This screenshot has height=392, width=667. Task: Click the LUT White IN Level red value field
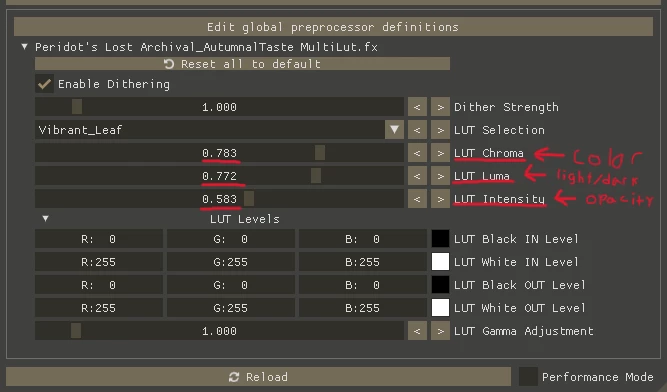click(x=99, y=262)
